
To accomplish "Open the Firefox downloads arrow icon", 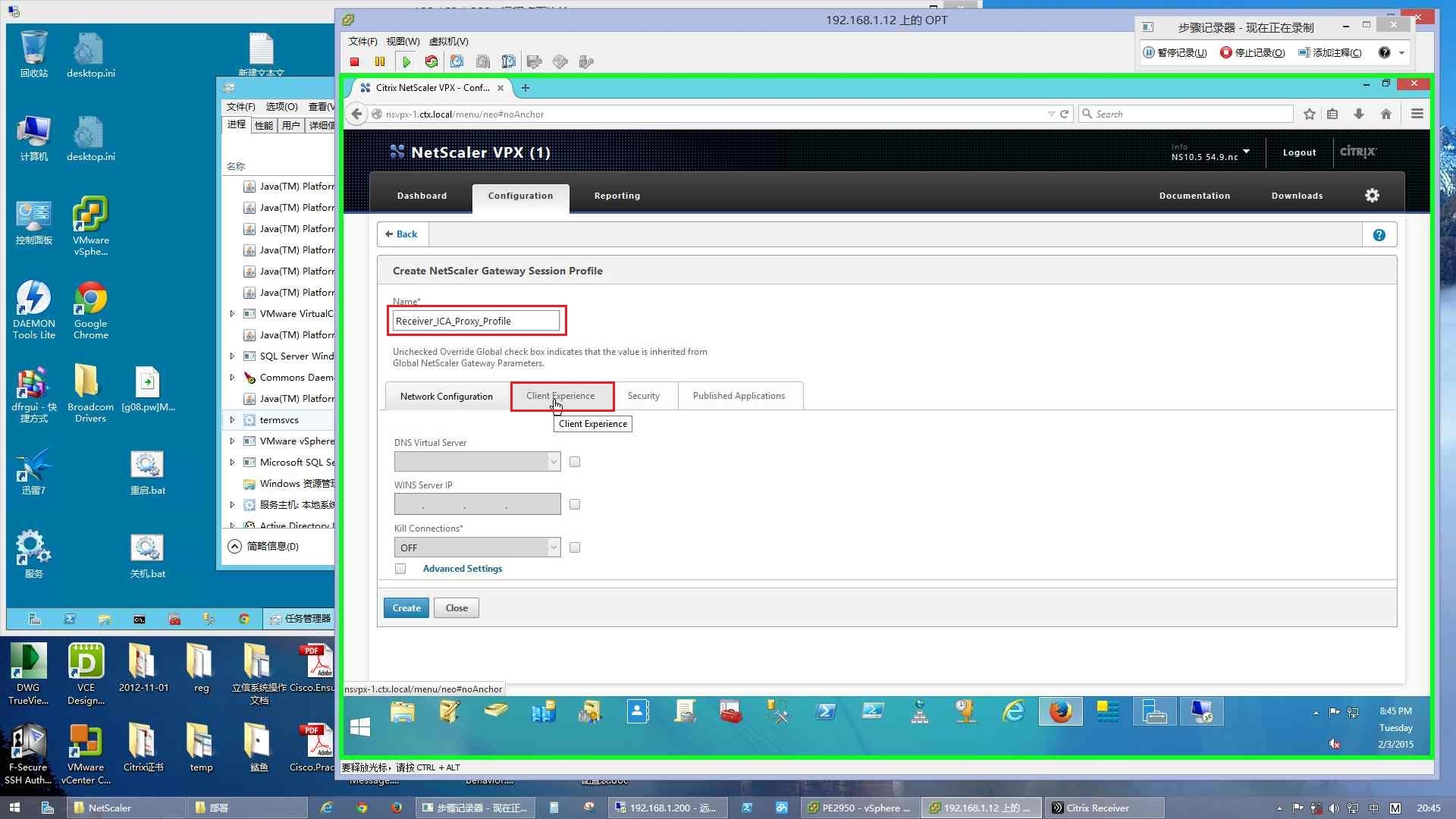I will [x=1359, y=115].
